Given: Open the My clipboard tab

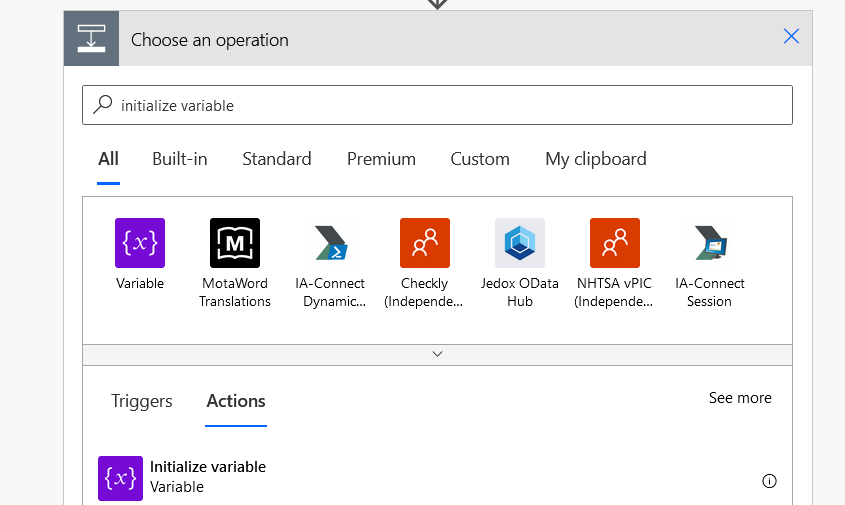Looking at the screenshot, I should click(x=596, y=159).
